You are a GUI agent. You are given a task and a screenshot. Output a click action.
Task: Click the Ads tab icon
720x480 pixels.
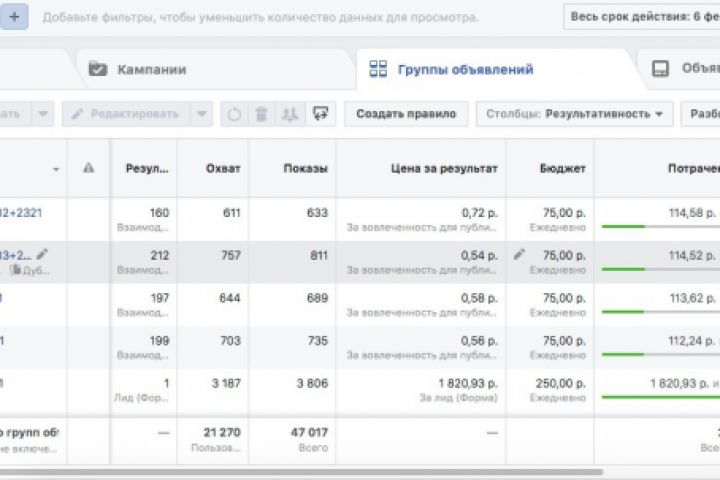(660, 69)
